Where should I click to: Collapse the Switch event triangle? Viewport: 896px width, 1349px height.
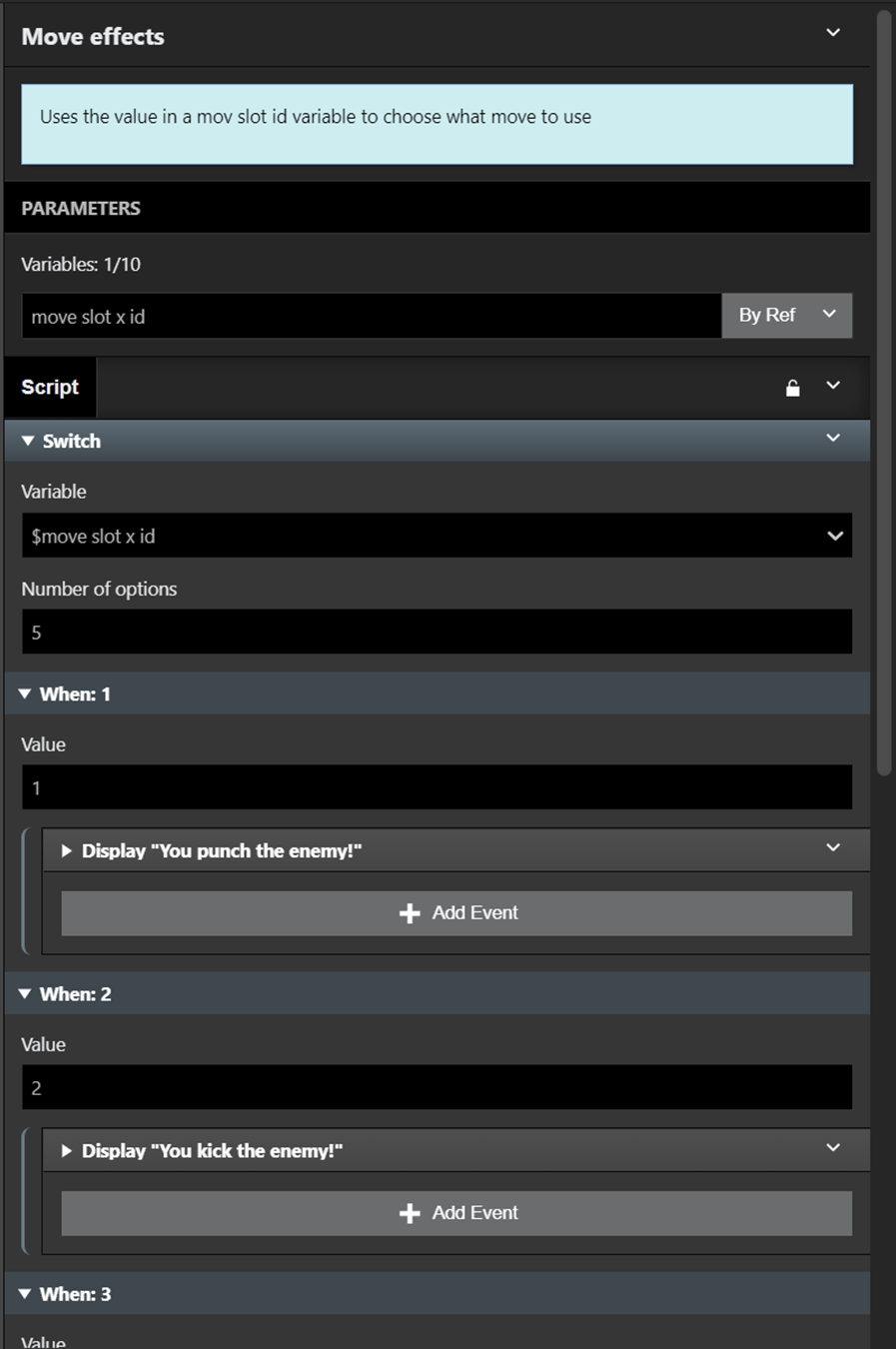[28, 441]
